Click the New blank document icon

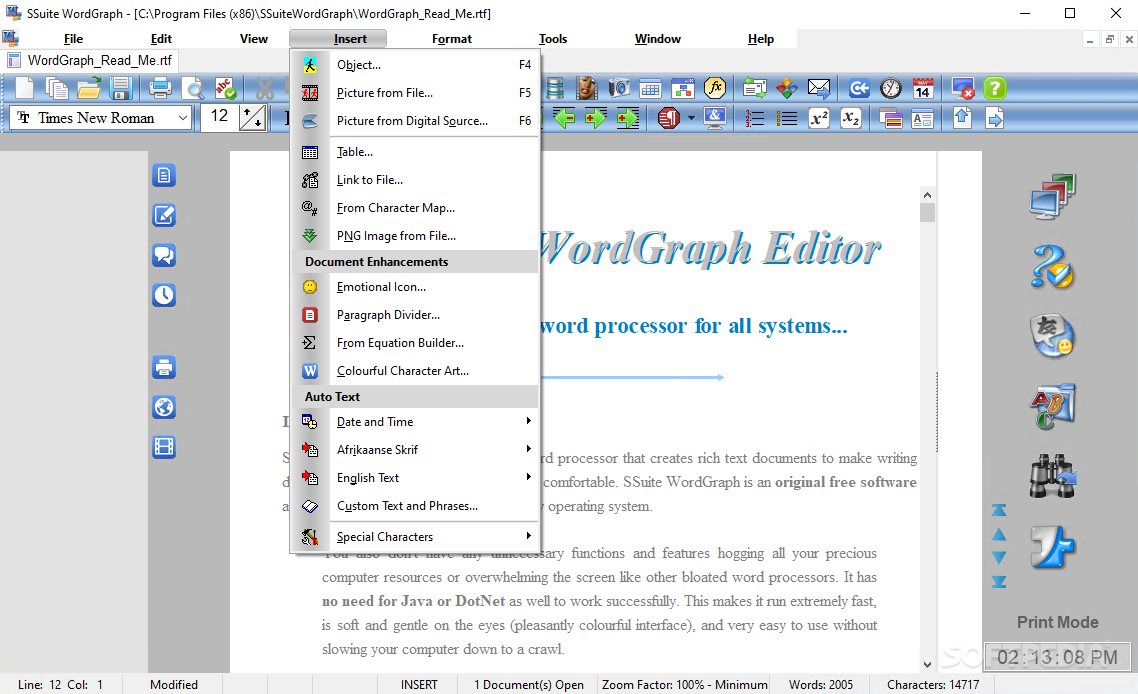25,88
